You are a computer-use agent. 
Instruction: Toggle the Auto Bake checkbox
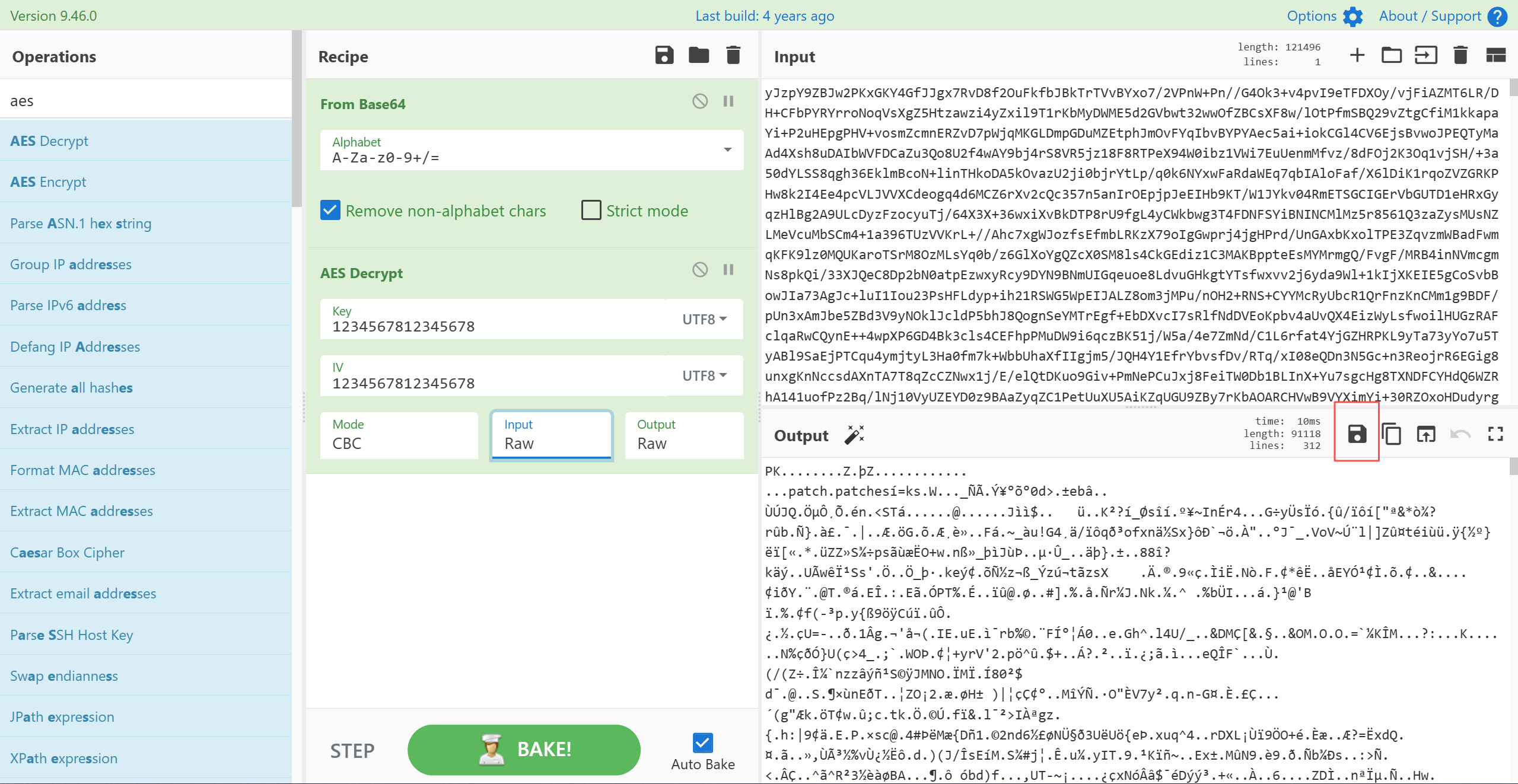(702, 742)
